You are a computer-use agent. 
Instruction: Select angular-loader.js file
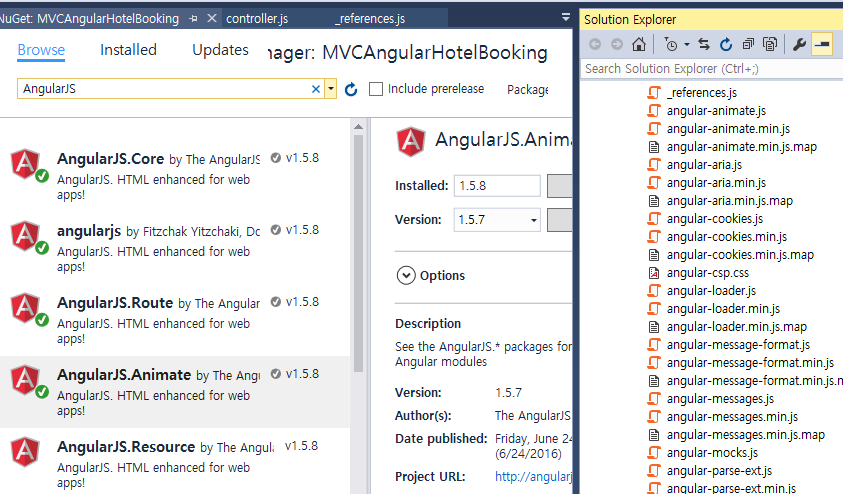point(711,291)
